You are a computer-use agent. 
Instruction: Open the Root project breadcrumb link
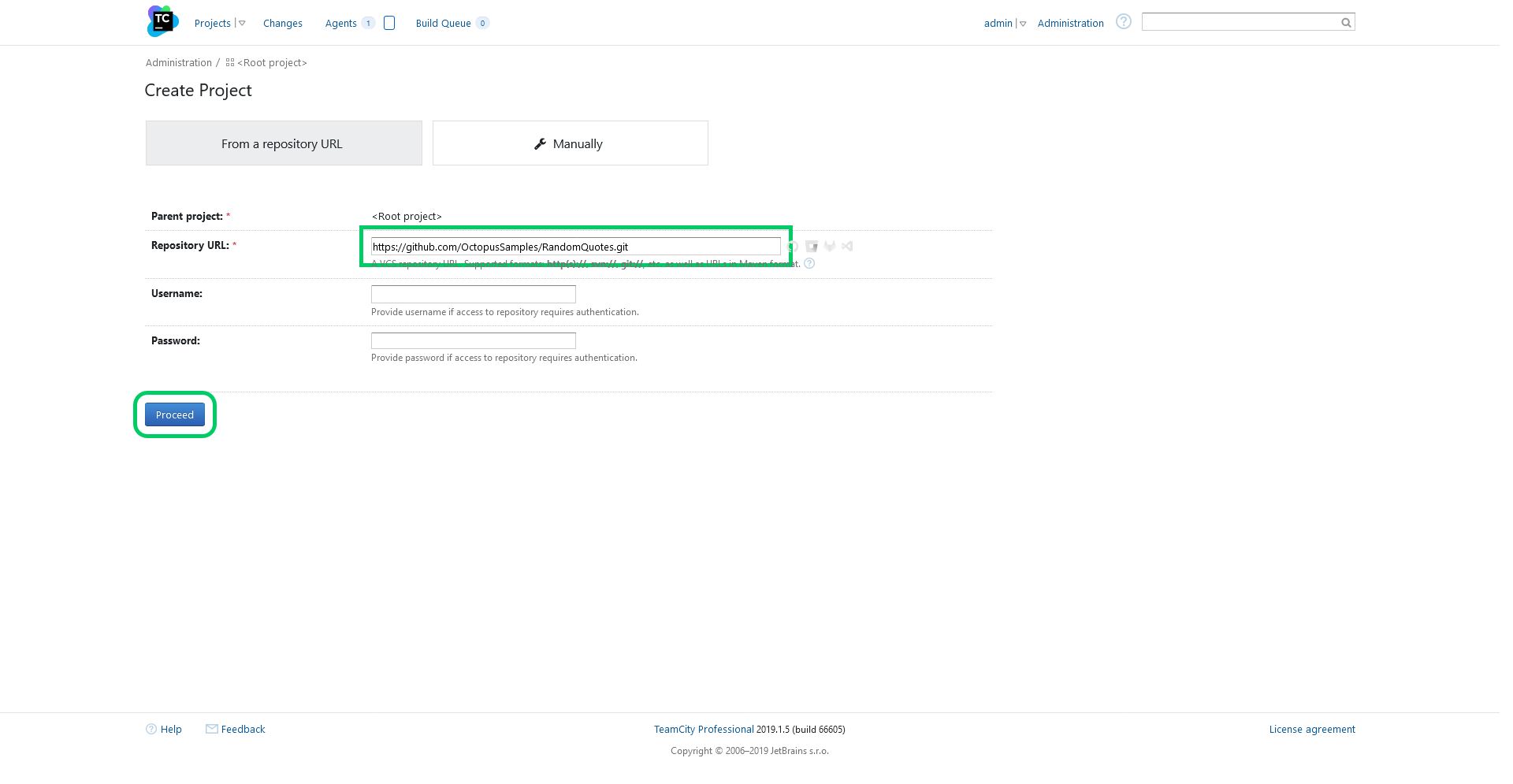tap(272, 63)
